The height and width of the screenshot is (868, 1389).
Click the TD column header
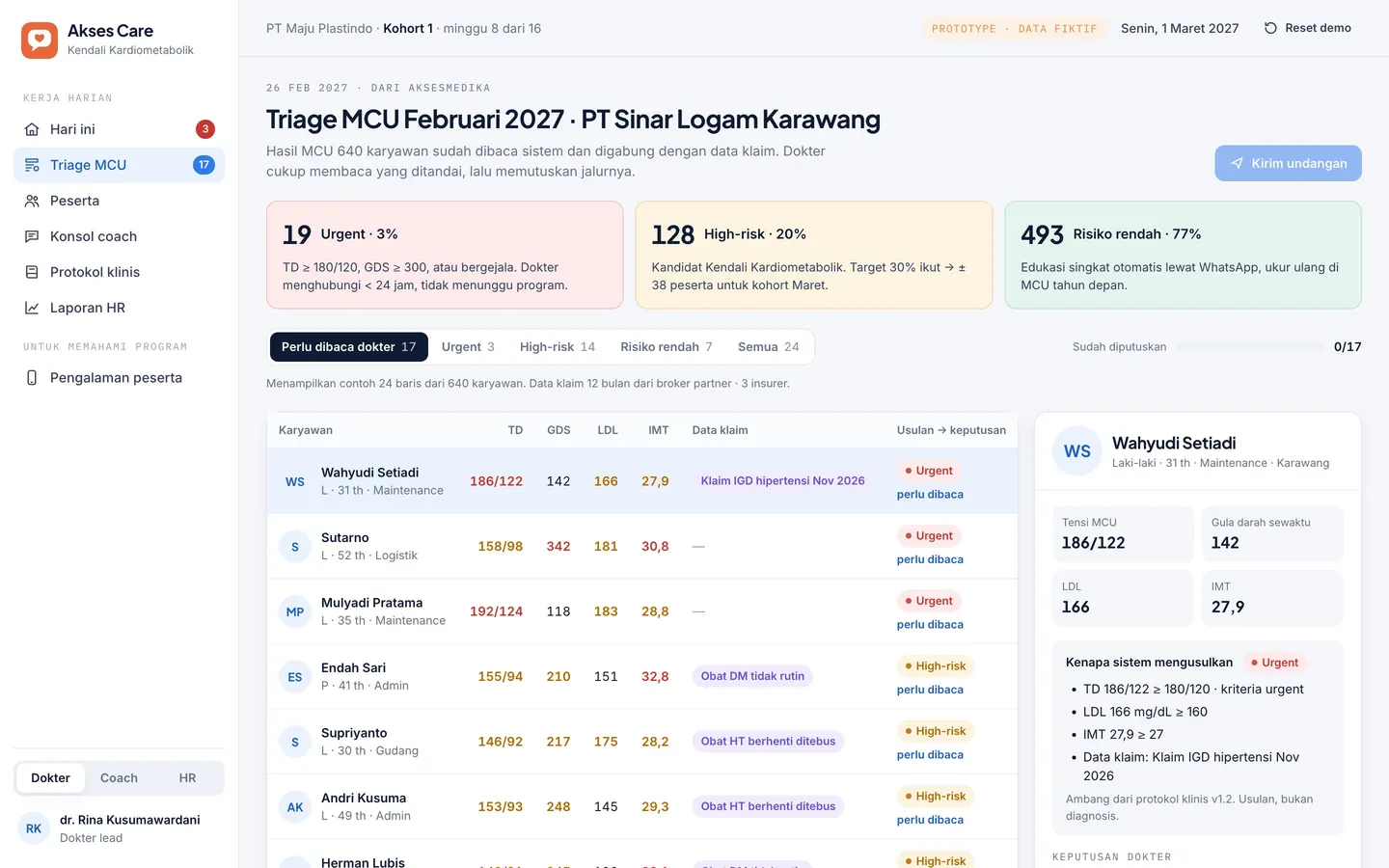pyautogui.click(x=515, y=430)
